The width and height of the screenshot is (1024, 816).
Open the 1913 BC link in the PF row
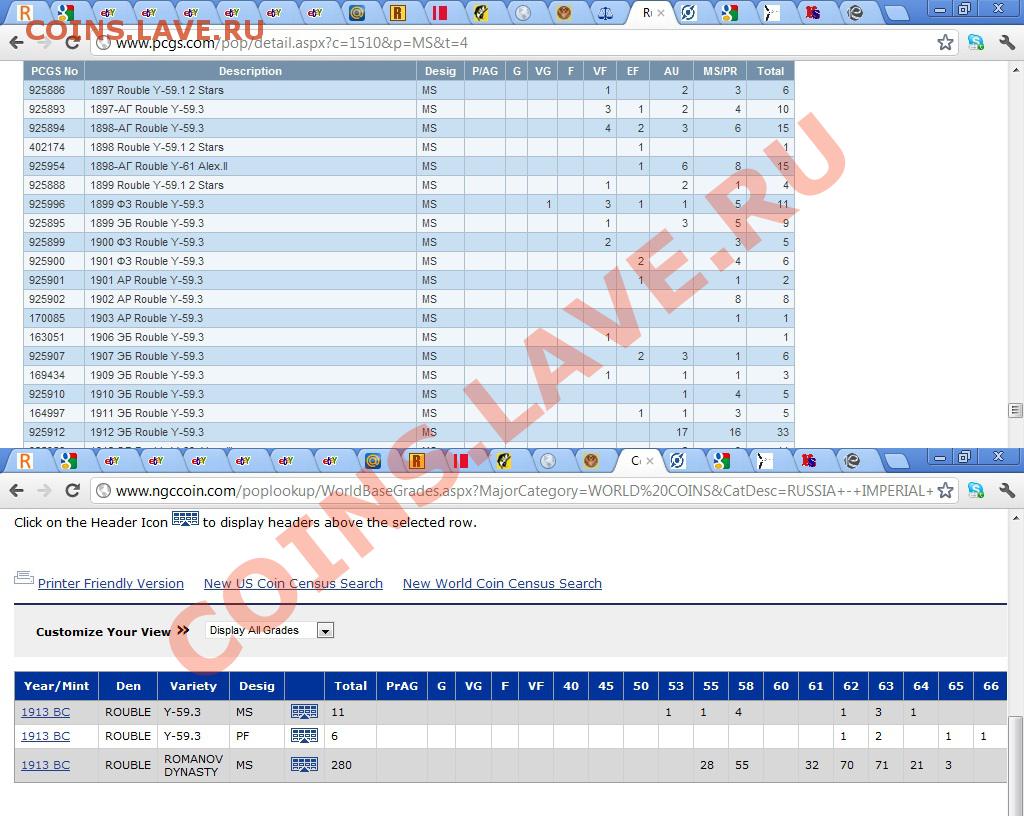pos(45,736)
